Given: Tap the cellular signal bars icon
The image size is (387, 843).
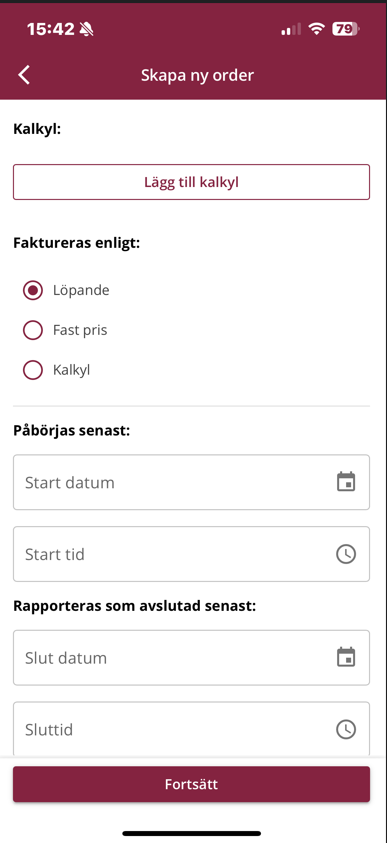Looking at the screenshot, I should click(291, 30).
